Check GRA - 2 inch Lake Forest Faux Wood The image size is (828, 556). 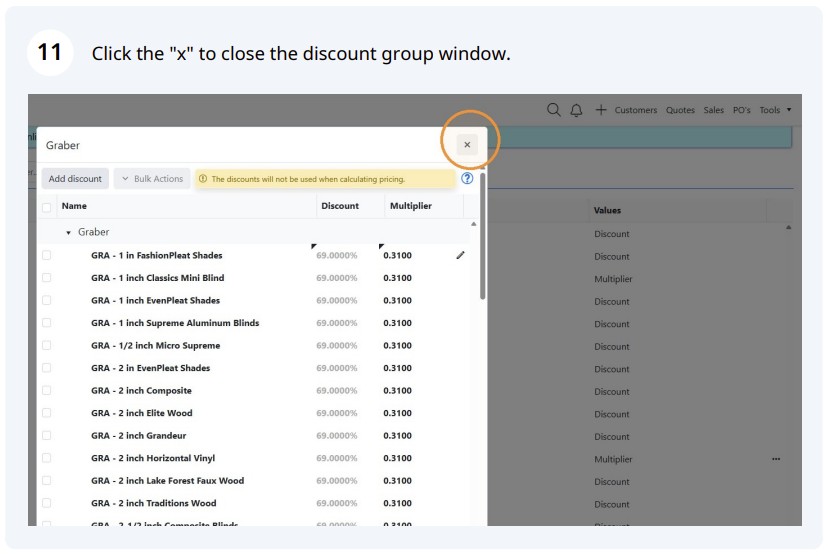[47, 480]
